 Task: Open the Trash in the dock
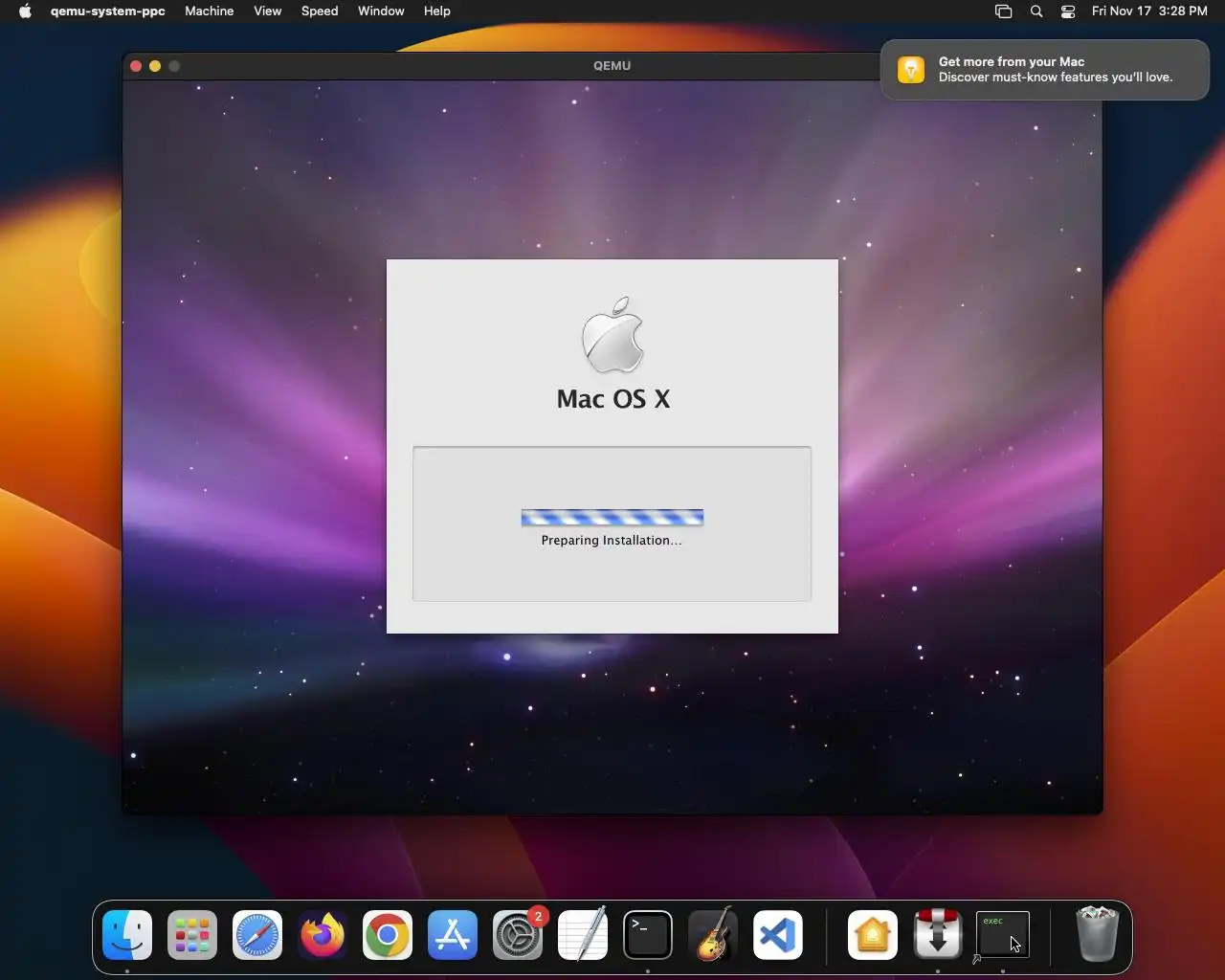(x=1097, y=935)
